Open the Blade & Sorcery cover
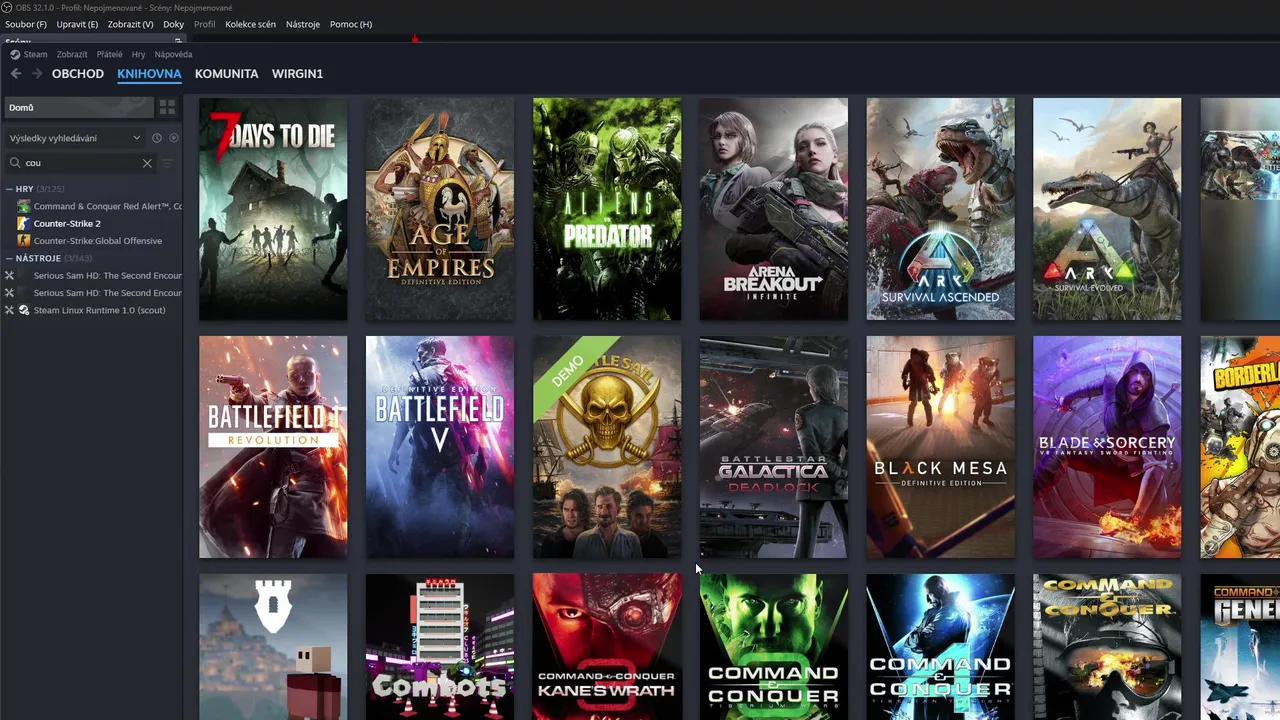Image resolution: width=1280 pixels, height=720 pixels. pyautogui.click(x=1107, y=447)
